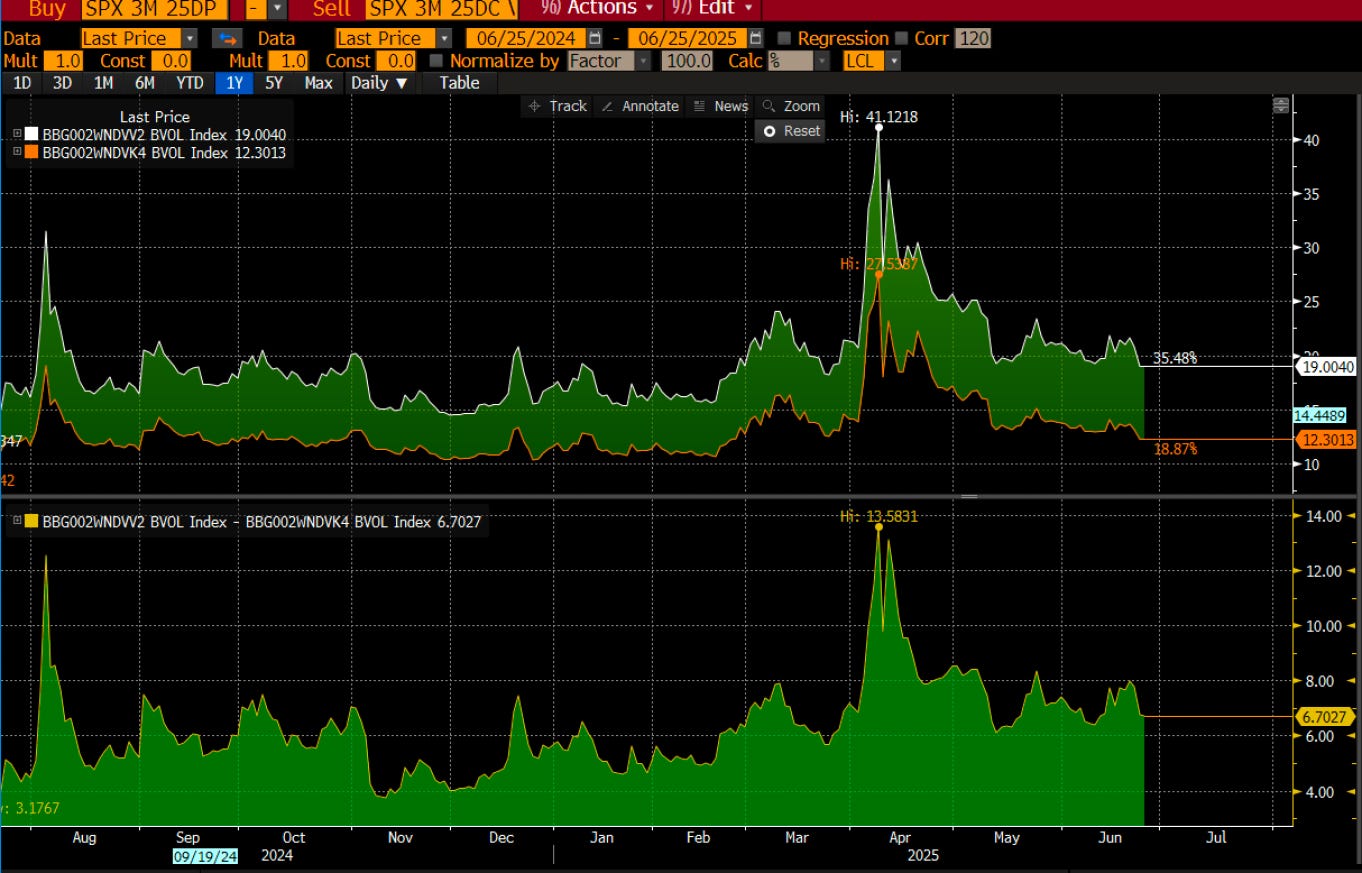Screen dimensions: 1362x873
Task: Click the Last Price legend header
Action: click(155, 117)
